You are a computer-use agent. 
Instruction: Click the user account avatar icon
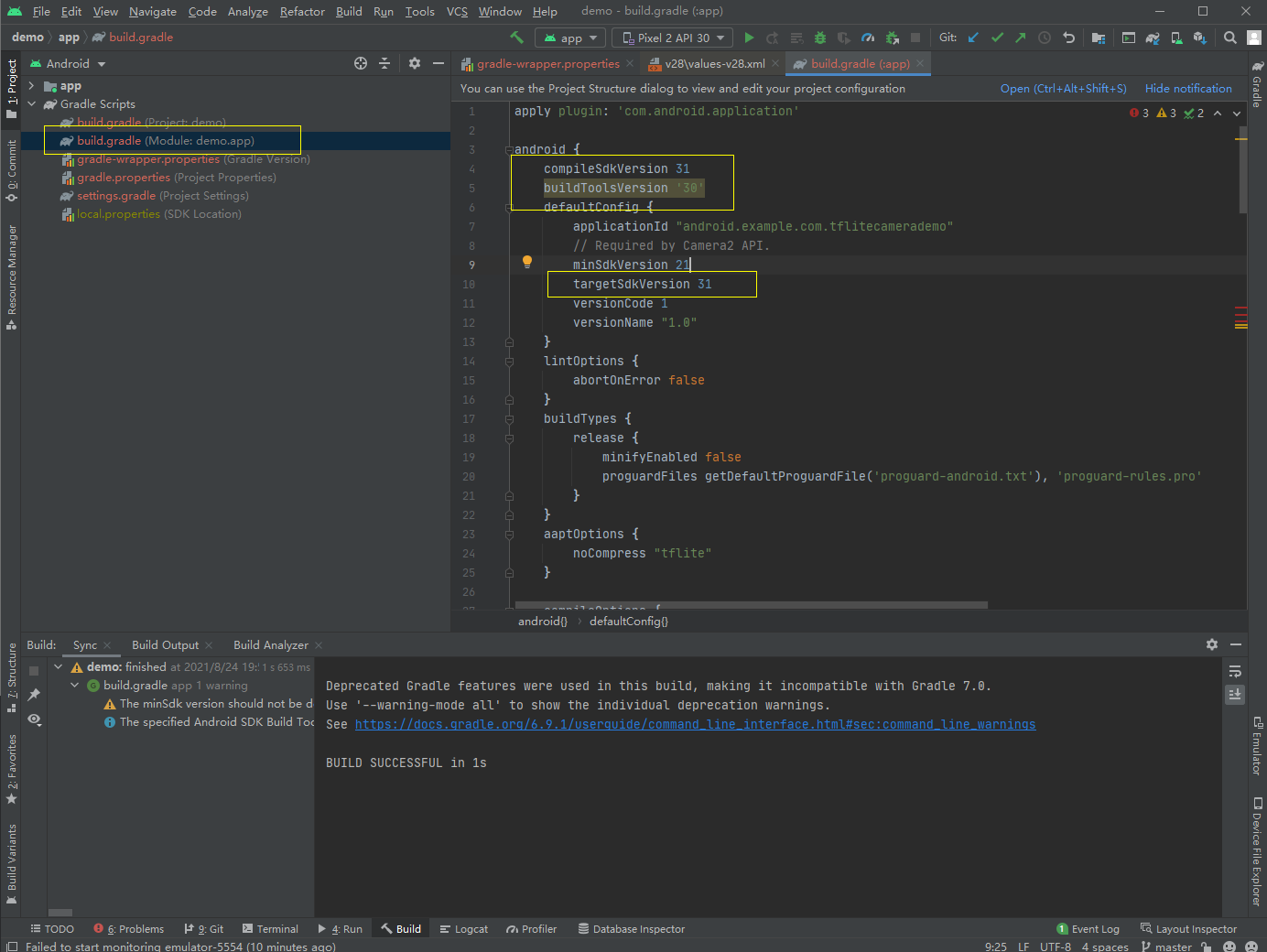(1254, 38)
